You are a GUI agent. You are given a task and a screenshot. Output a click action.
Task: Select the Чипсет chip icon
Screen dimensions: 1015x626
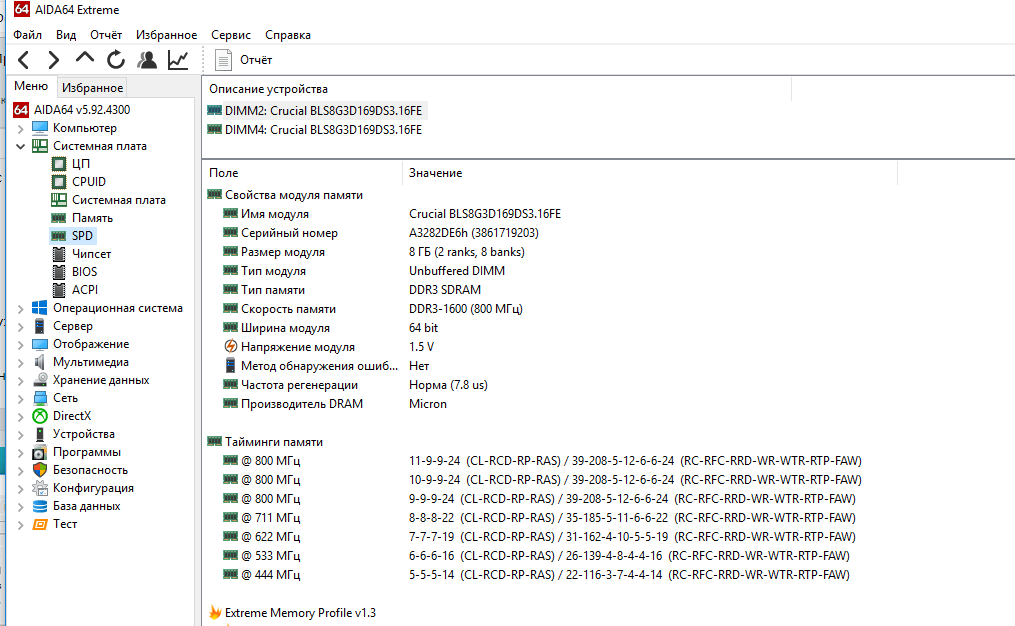coord(59,254)
